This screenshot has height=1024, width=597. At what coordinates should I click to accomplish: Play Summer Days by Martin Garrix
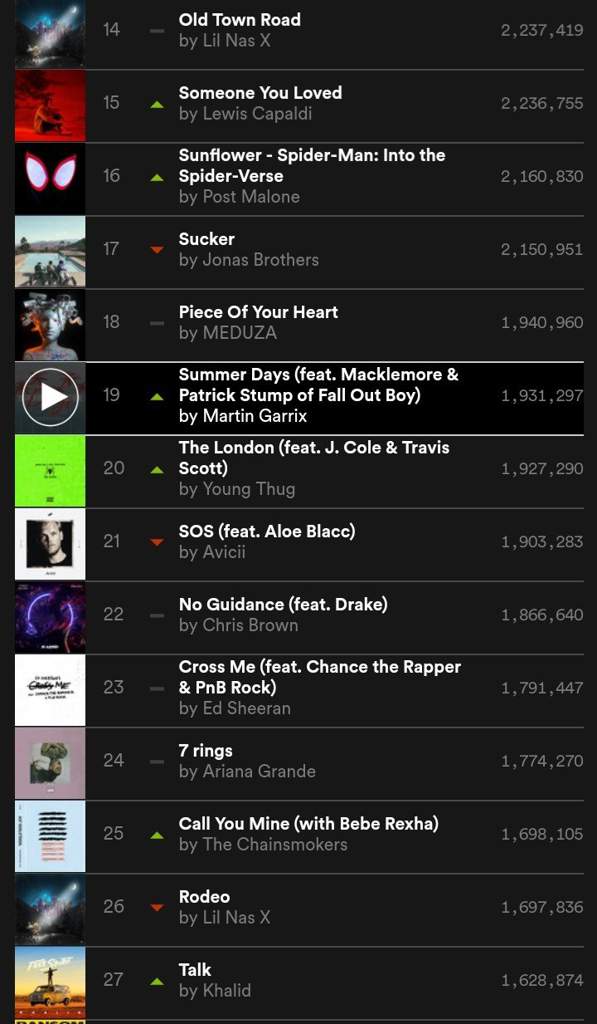pos(50,398)
